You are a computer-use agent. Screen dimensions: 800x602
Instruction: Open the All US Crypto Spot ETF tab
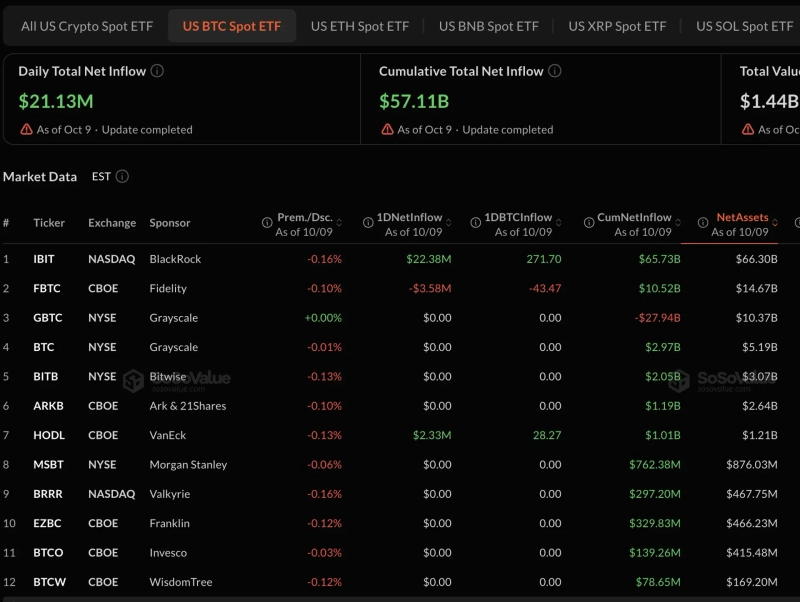coord(87,26)
